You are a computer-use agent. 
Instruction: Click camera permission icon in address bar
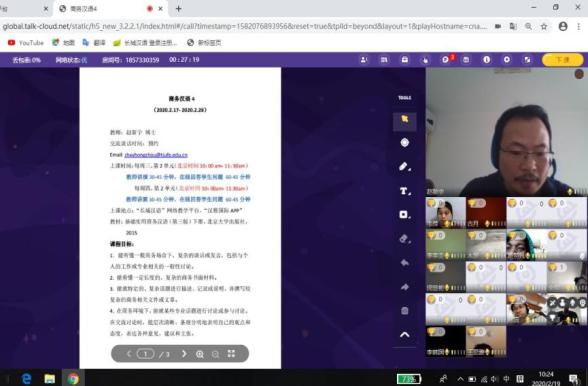[x=498, y=26]
